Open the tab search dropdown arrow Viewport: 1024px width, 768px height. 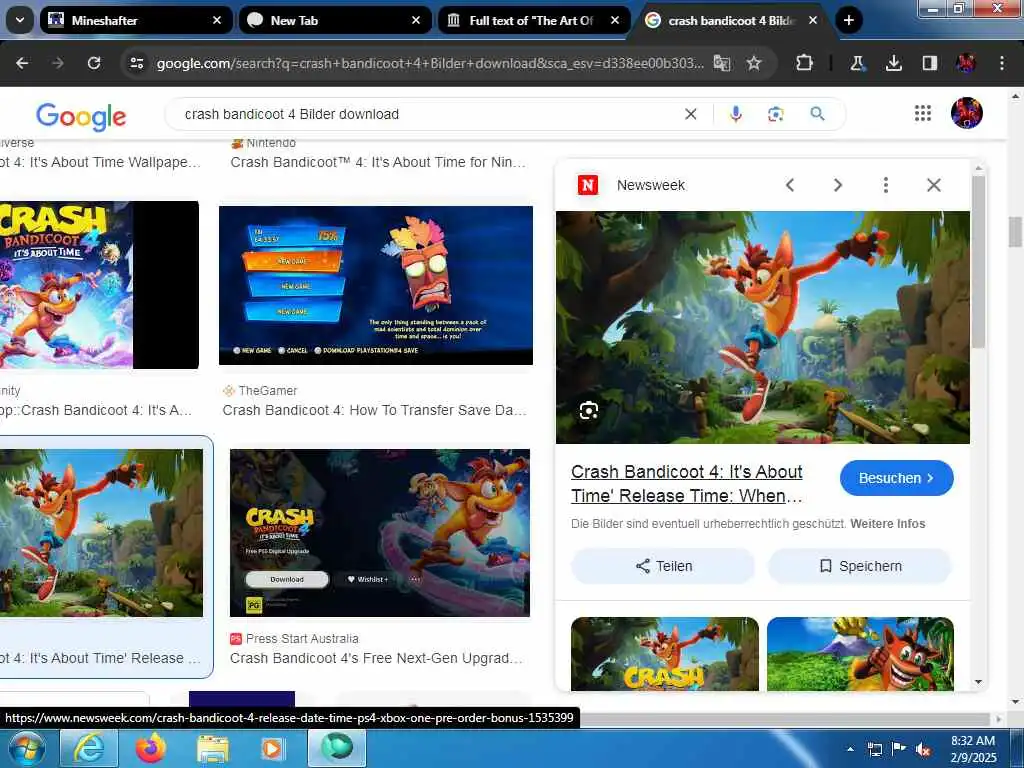coord(20,20)
